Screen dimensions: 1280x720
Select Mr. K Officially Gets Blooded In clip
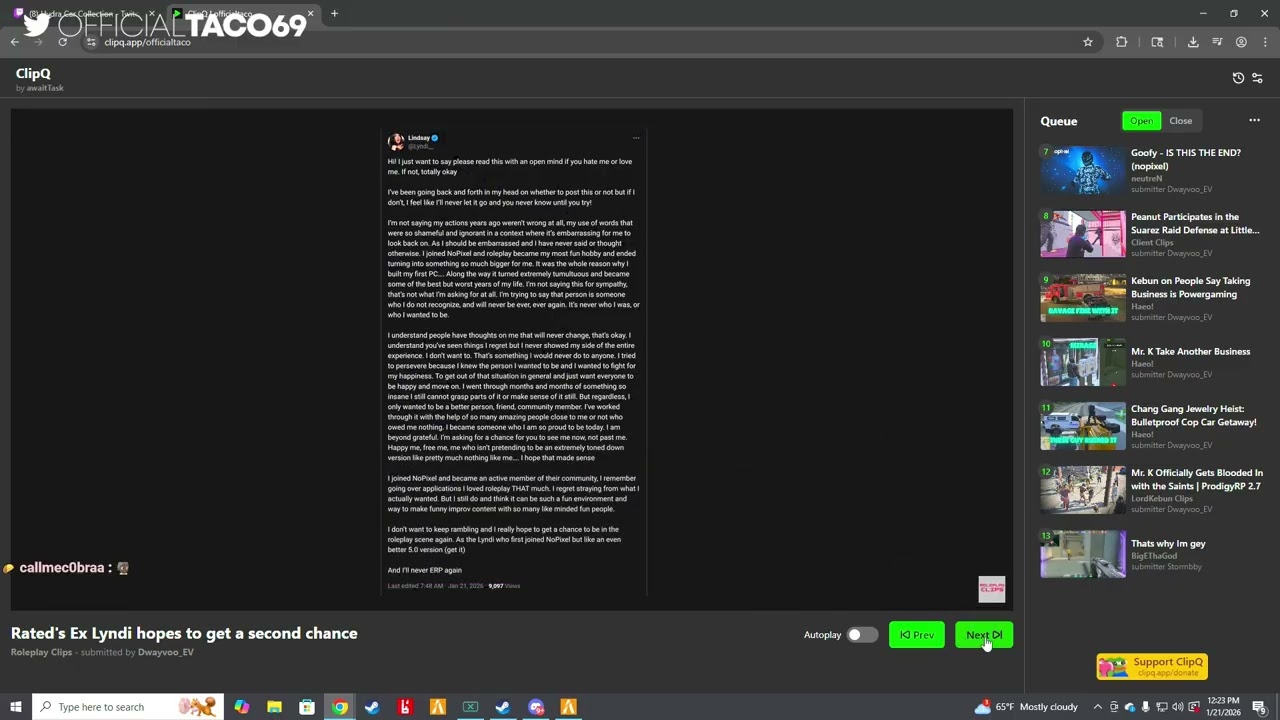(1083, 490)
